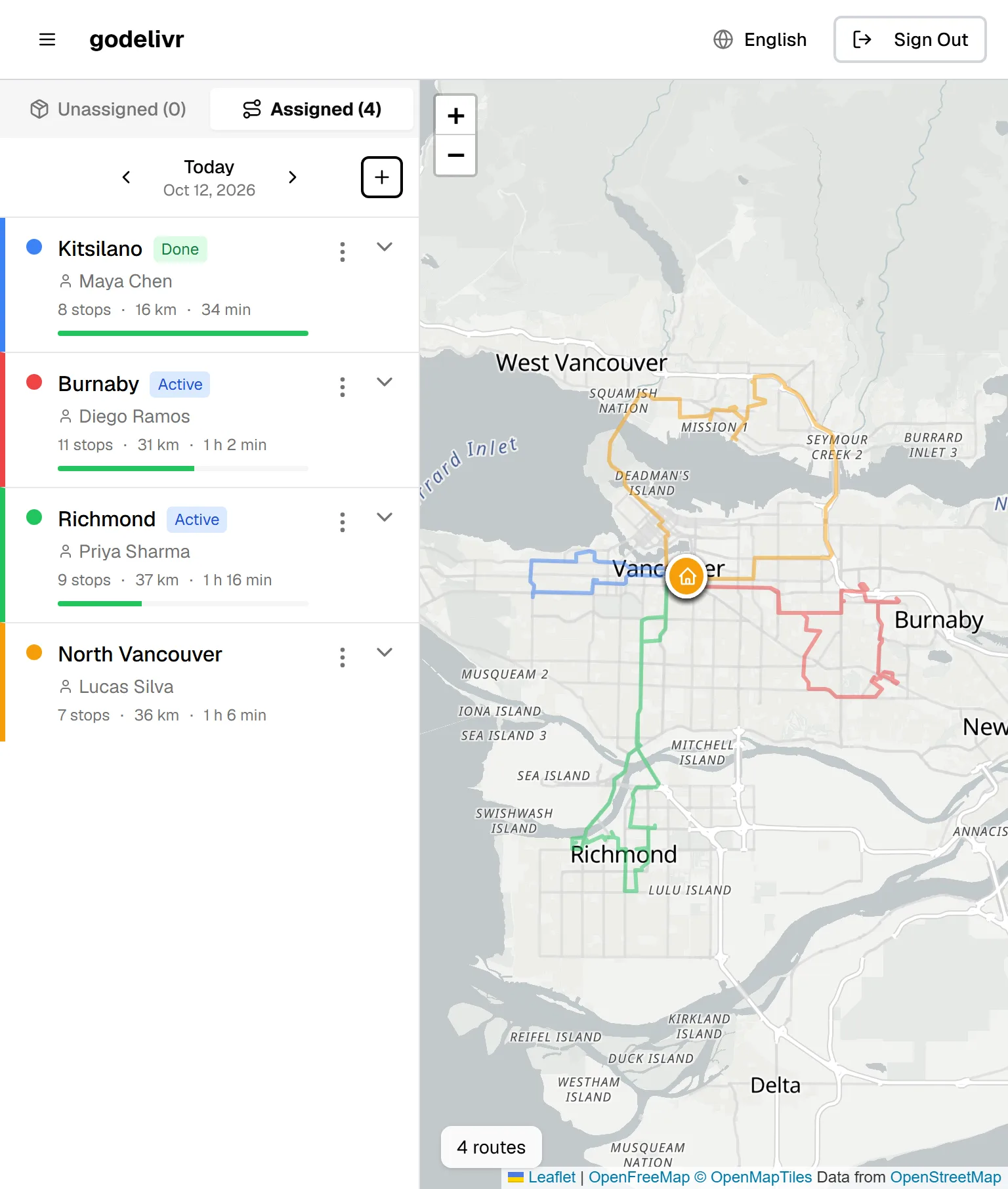The image size is (1008, 1189).
Task: Click the Active badge on Richmond
Action: (x=197, y=520)
